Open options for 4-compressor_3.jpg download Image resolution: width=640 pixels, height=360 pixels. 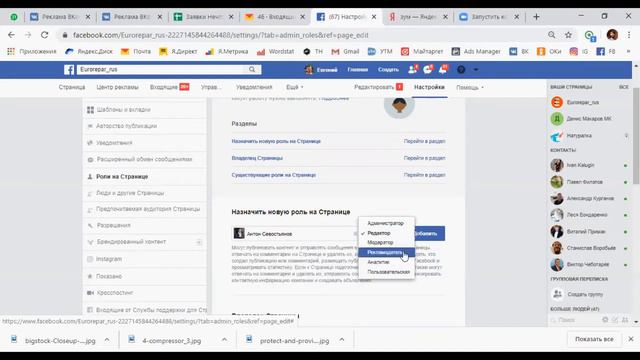pos(224,340)
